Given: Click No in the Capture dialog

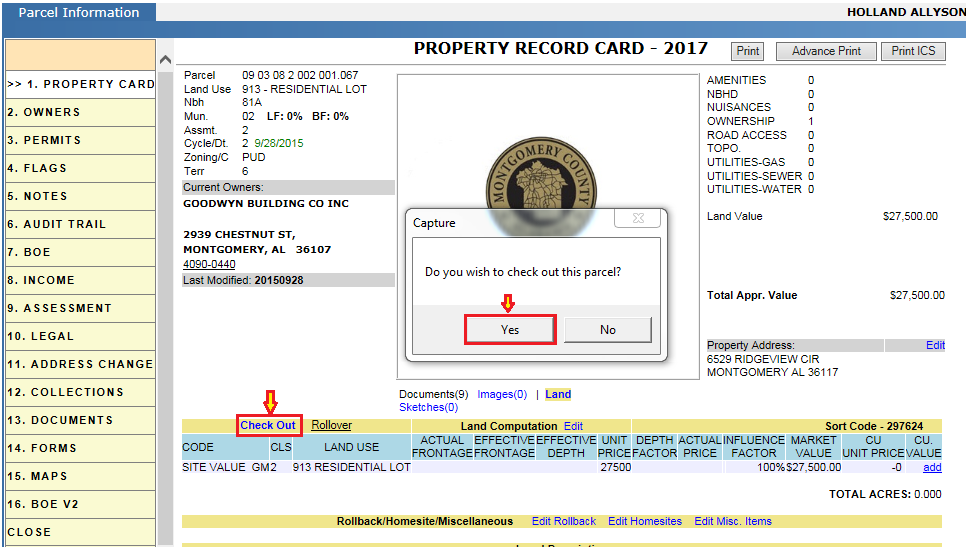Looking at the screenshot, I should [607, 330].
